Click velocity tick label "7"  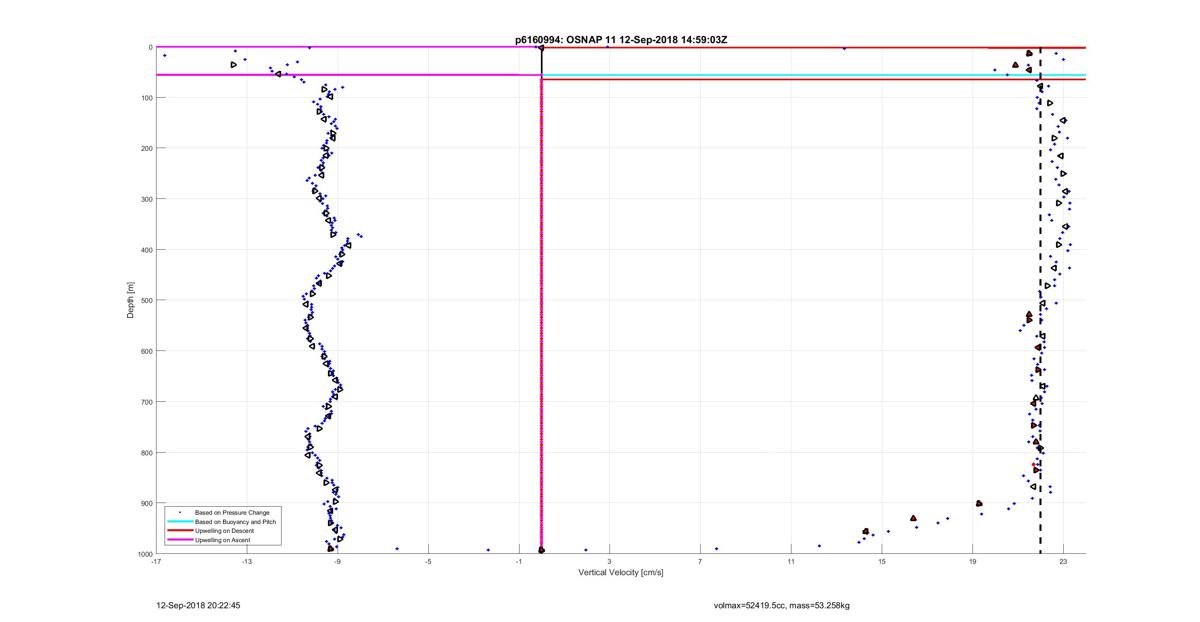pyautogui.click(x=700, y=562)
